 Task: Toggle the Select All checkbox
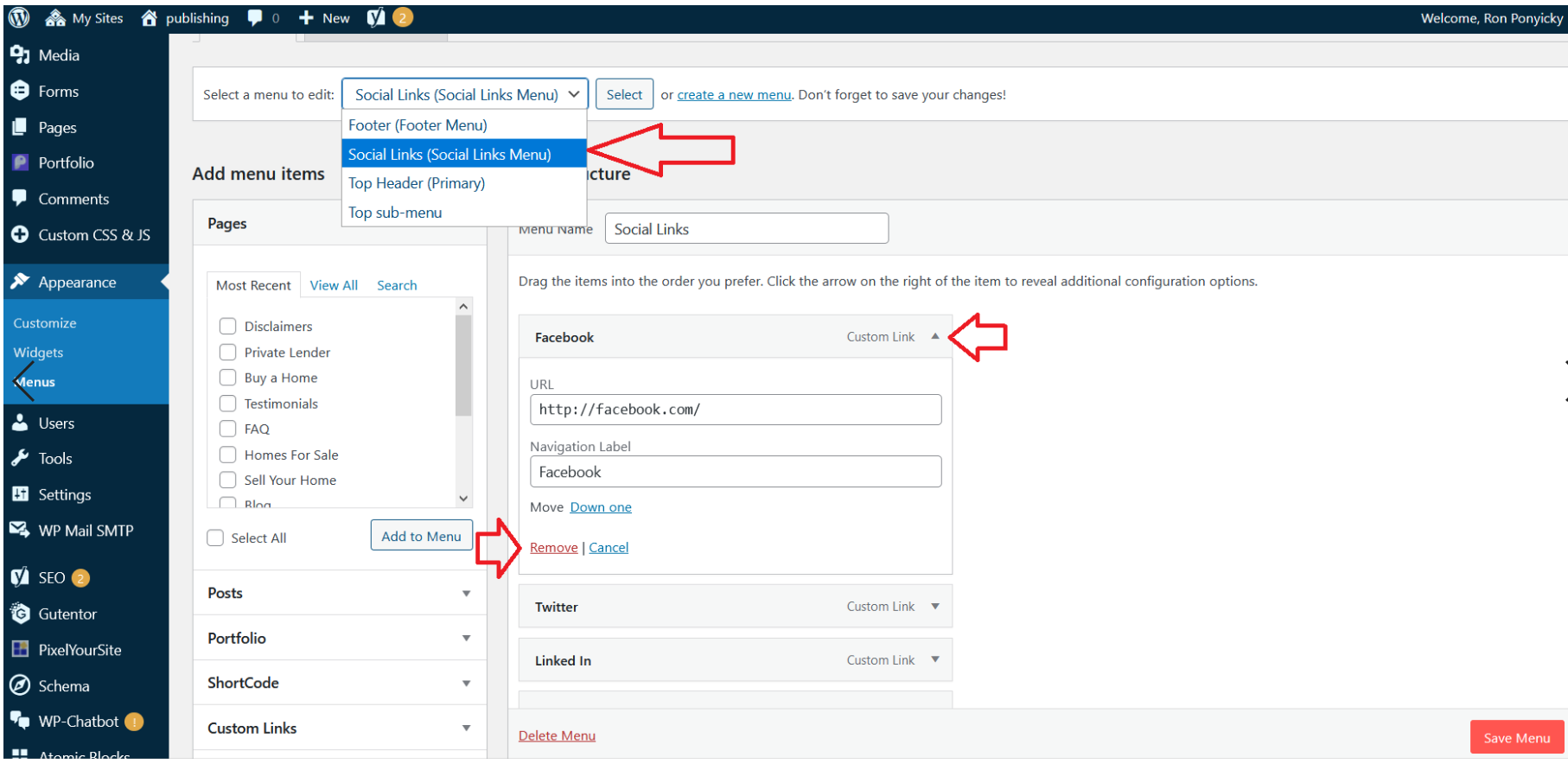pos(215,538)
